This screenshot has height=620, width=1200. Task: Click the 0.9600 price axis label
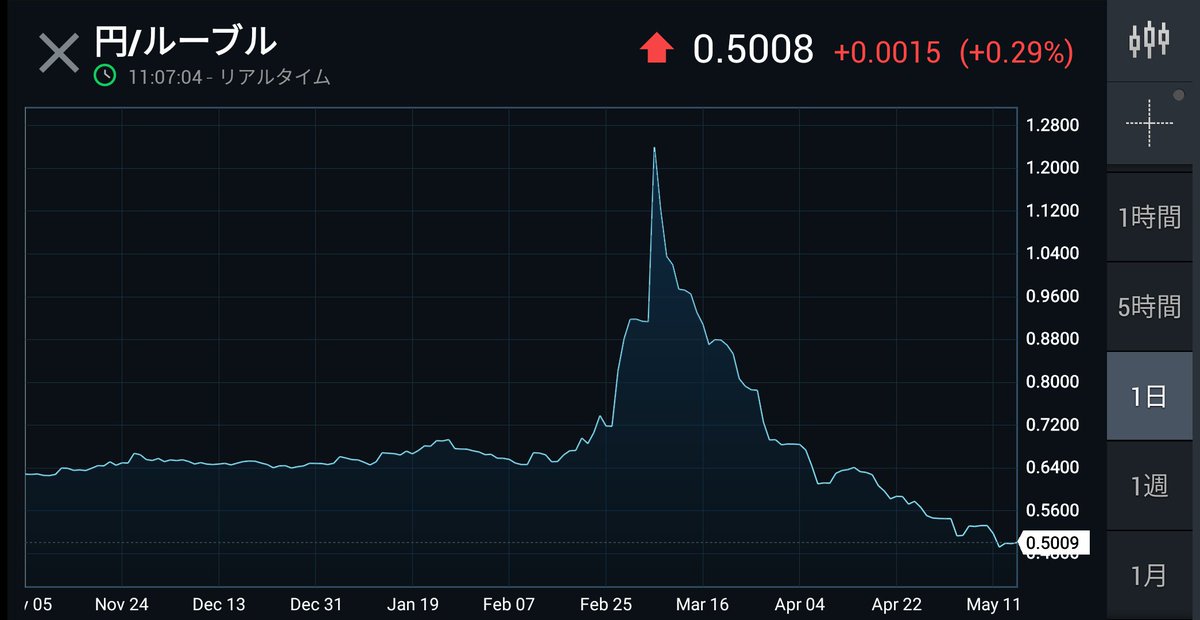[x=1052, y=296]
